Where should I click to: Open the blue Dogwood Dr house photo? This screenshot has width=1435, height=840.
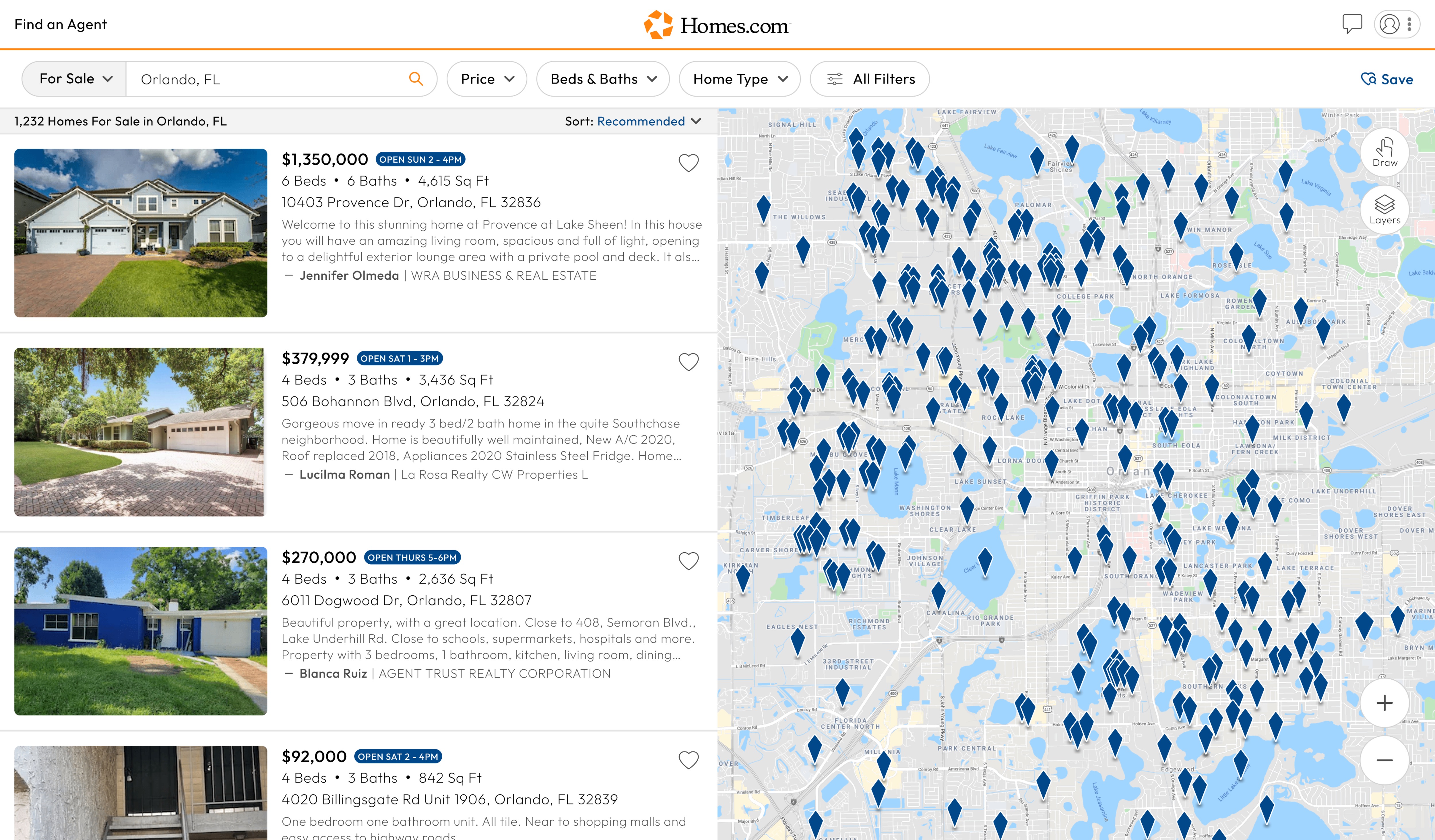141,631
